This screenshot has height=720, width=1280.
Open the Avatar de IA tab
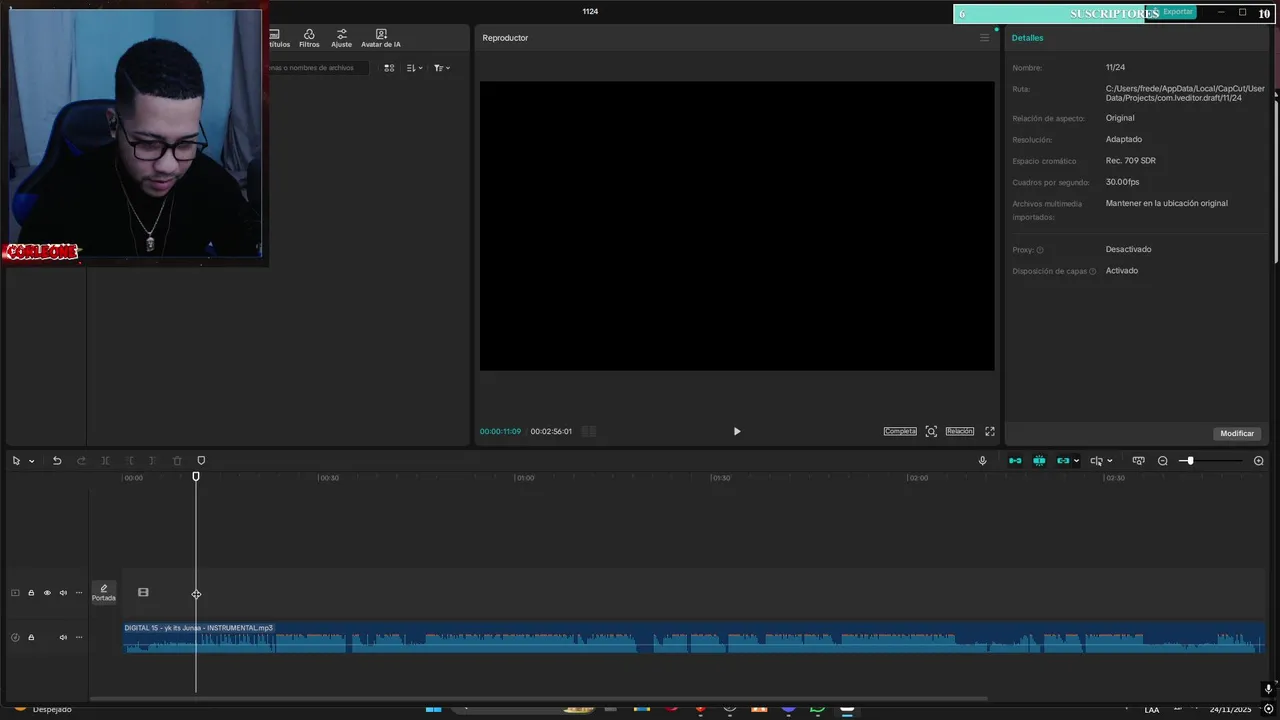(381, 38)
